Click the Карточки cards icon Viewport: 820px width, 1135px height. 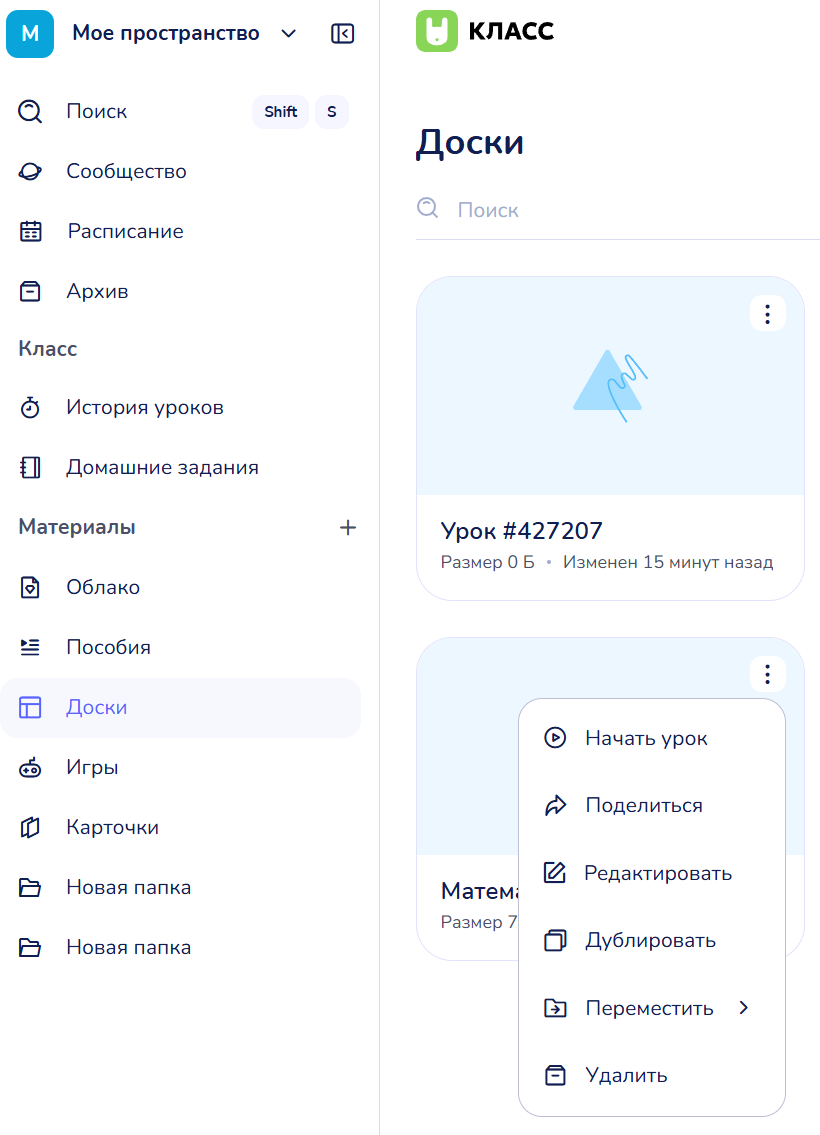(x=30, y=827)
